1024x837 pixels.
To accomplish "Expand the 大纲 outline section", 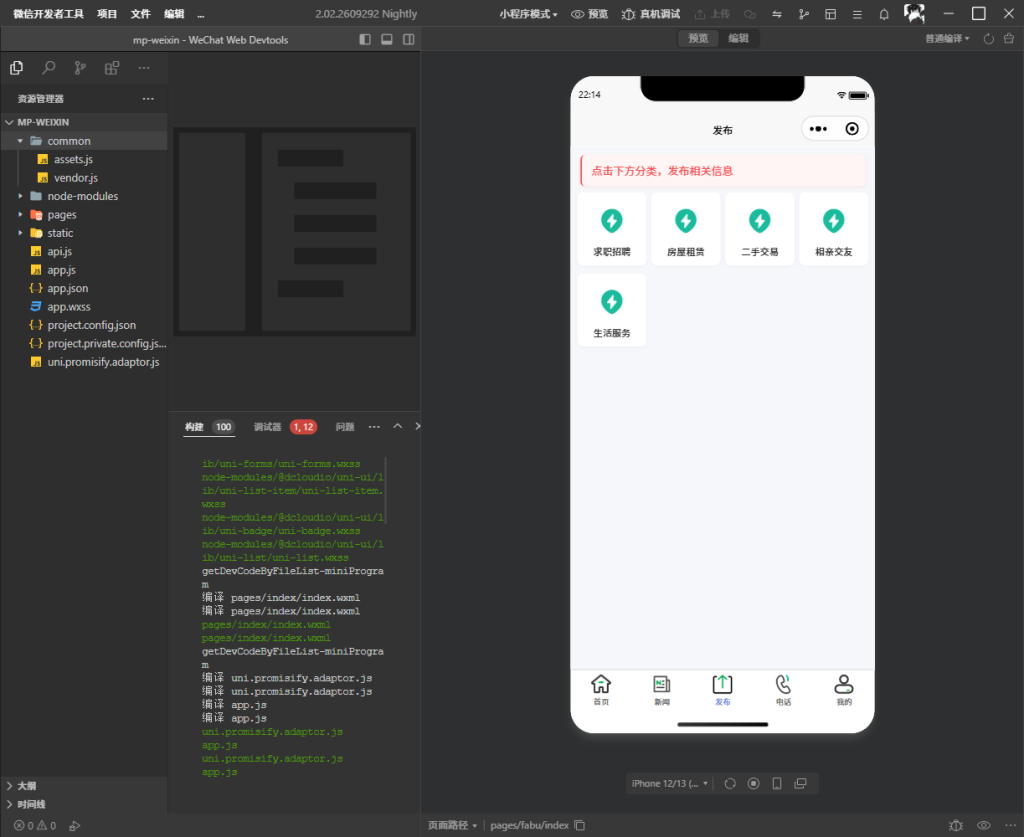I will 84,785.
